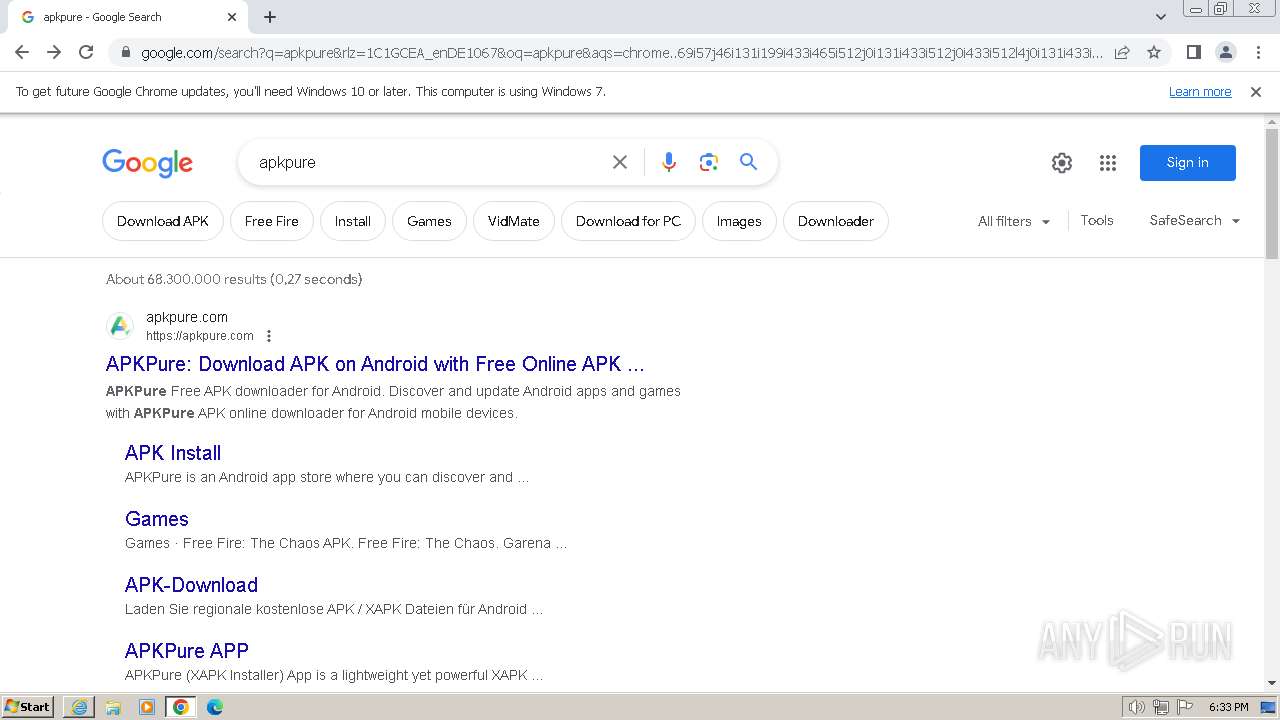Select the Free Fire filter chip
Screen dimensions: 1280x720
(272, 221)
